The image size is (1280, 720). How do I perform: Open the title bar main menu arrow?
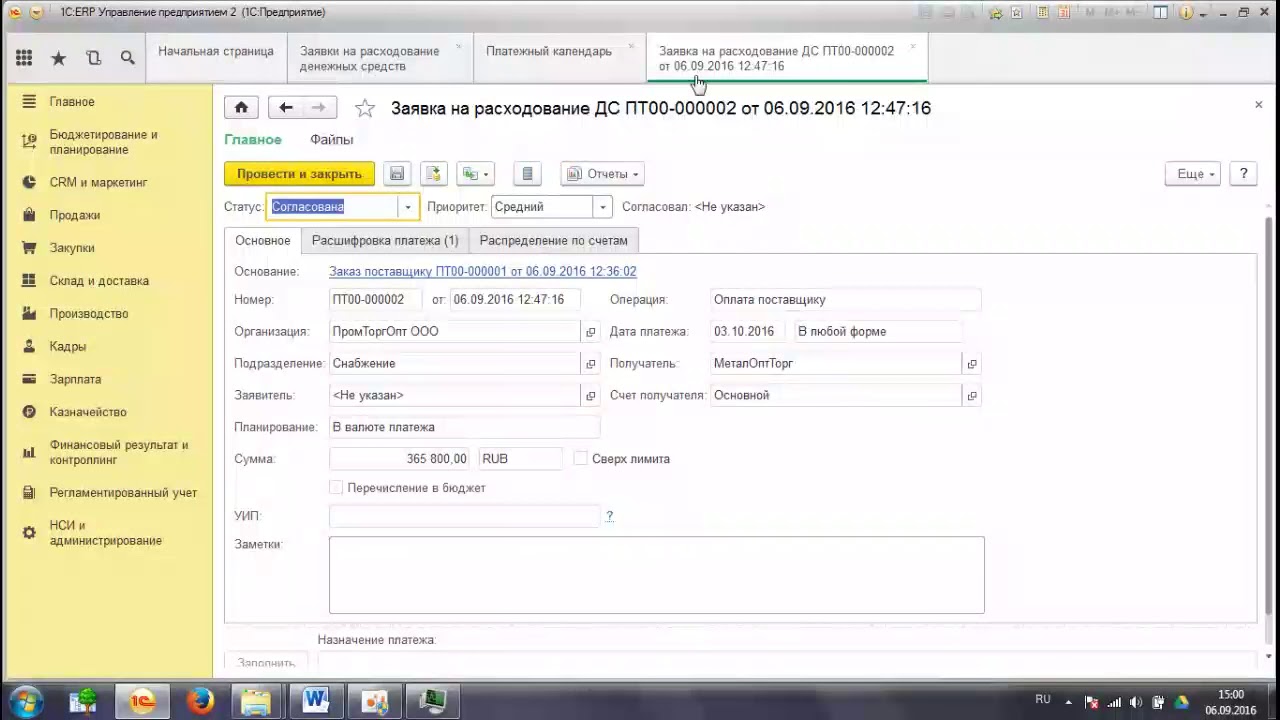tap(36, 13)
